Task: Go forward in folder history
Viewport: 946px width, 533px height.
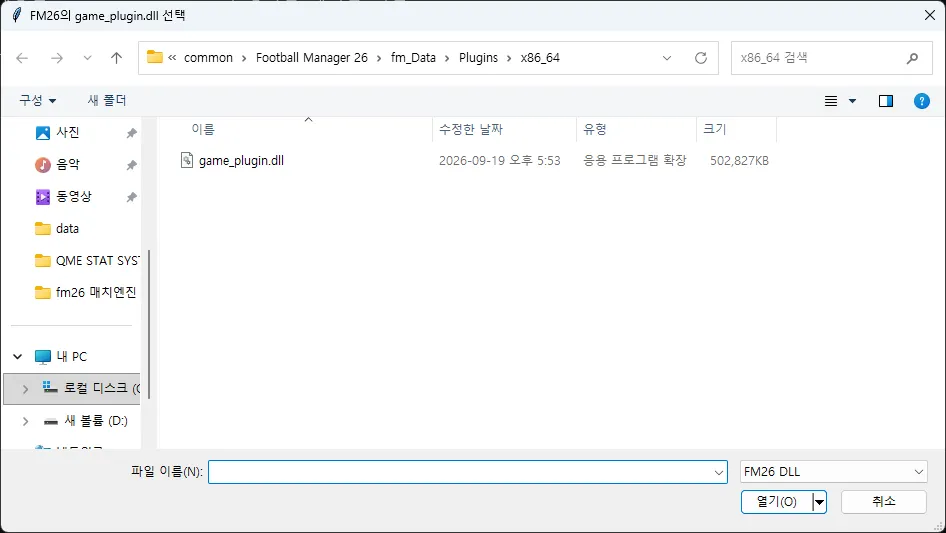Action: pos(57,58)
